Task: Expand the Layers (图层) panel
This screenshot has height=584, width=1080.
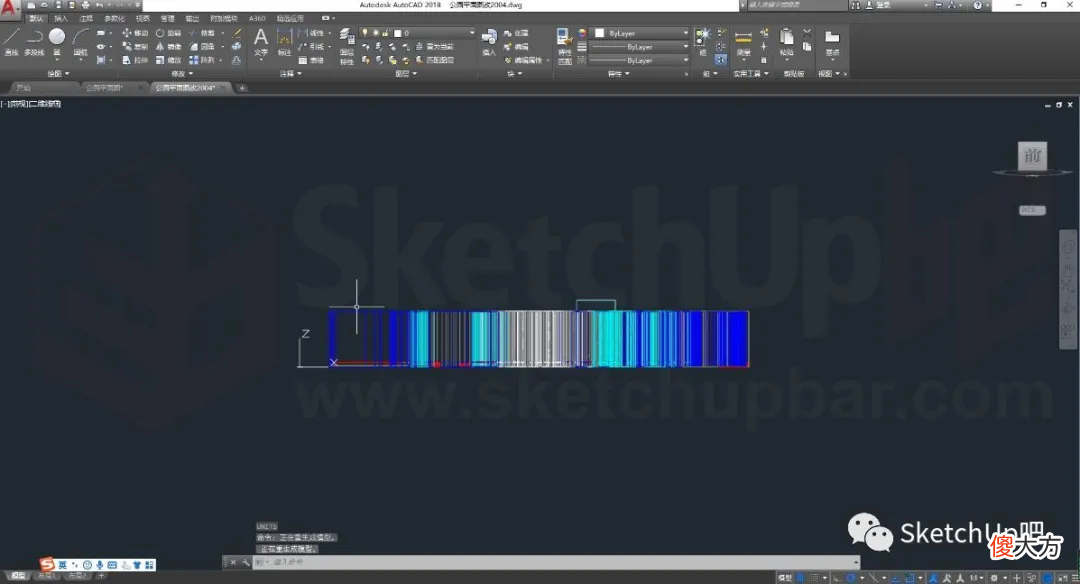Action: pos(406,74)
